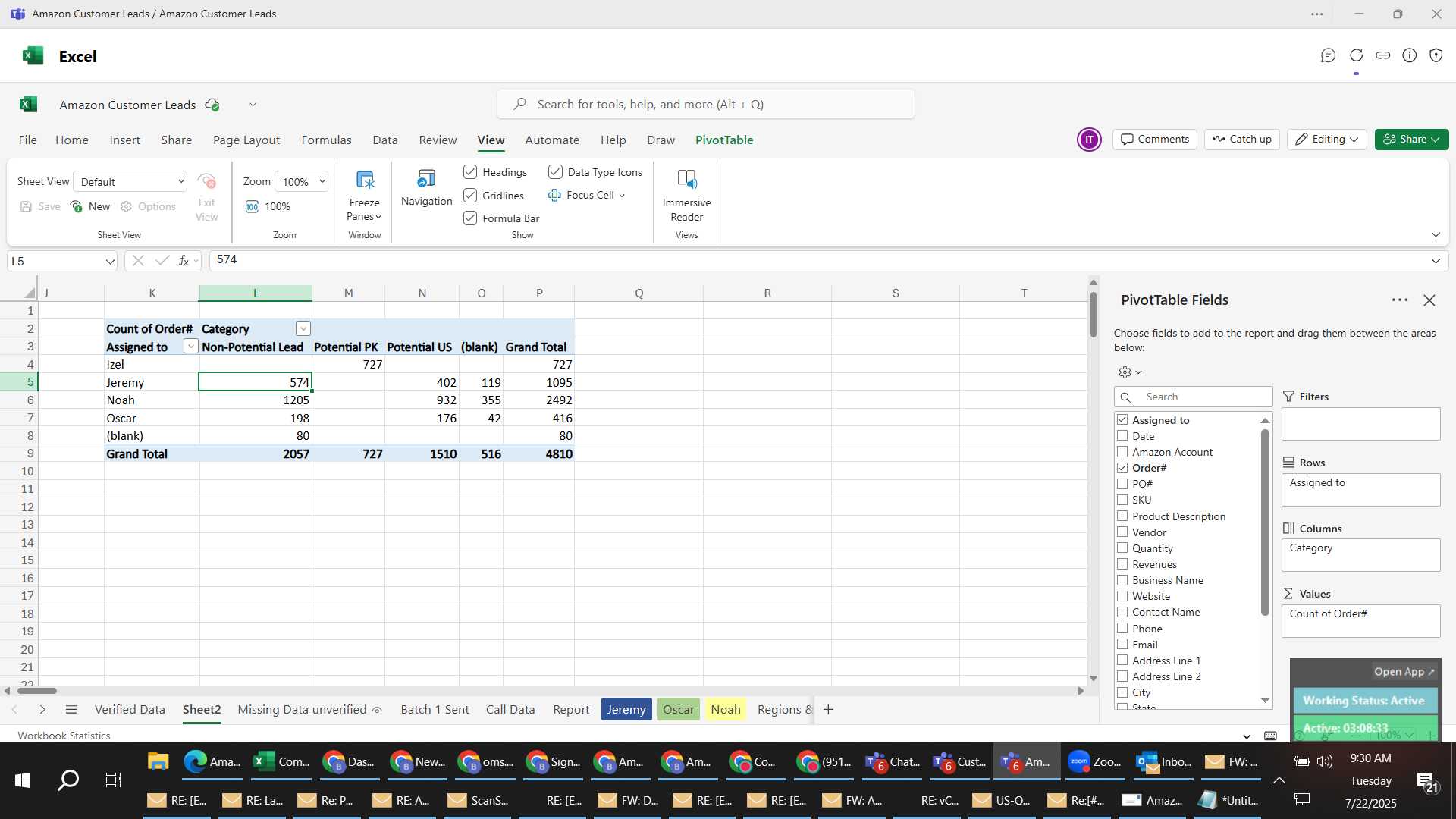
Task: Toggle the Gridlines checkbox
Action: click(x=470, y=196)
